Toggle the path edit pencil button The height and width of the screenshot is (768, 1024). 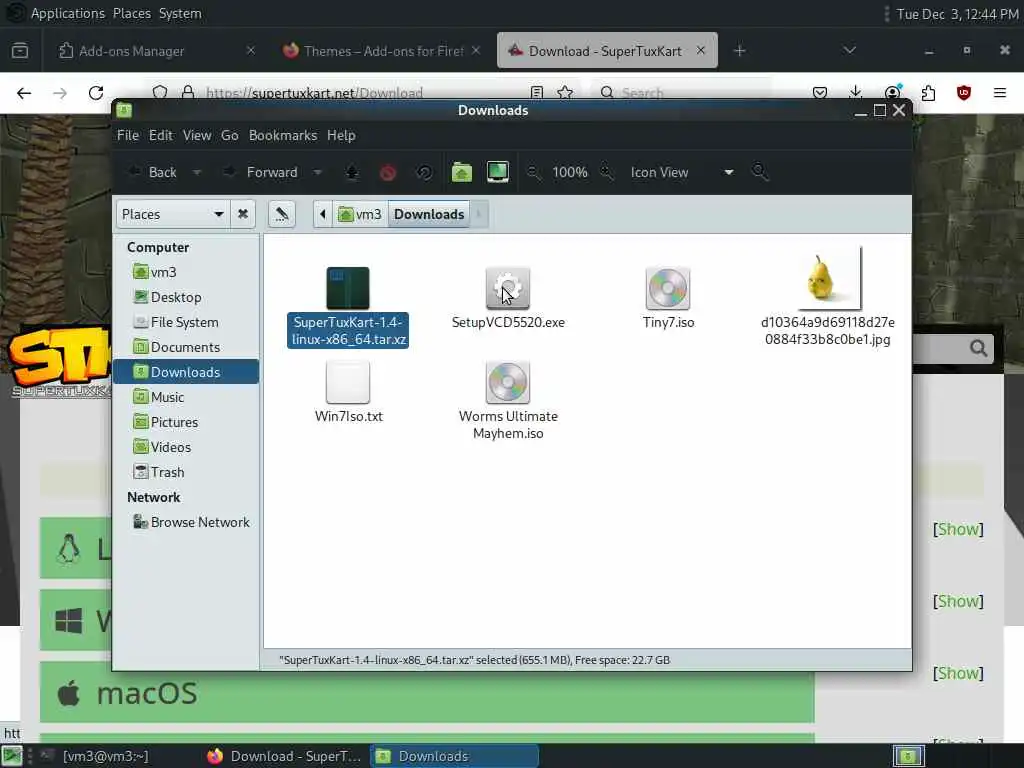(x=281, y=214)
